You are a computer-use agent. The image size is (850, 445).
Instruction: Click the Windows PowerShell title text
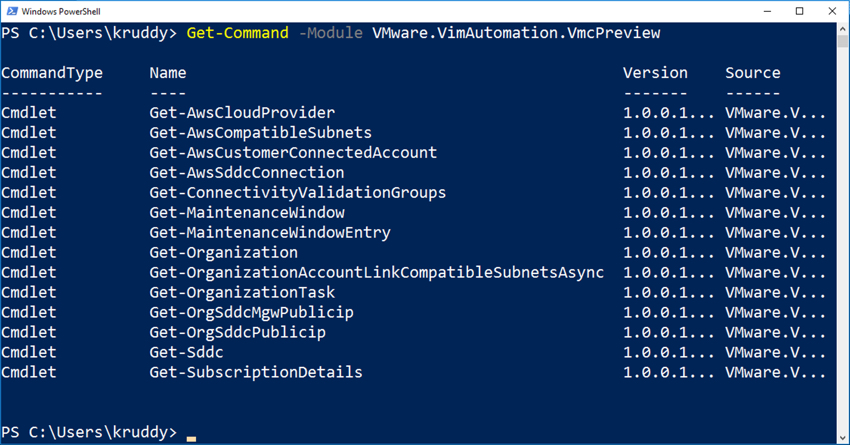click(61, 11)
